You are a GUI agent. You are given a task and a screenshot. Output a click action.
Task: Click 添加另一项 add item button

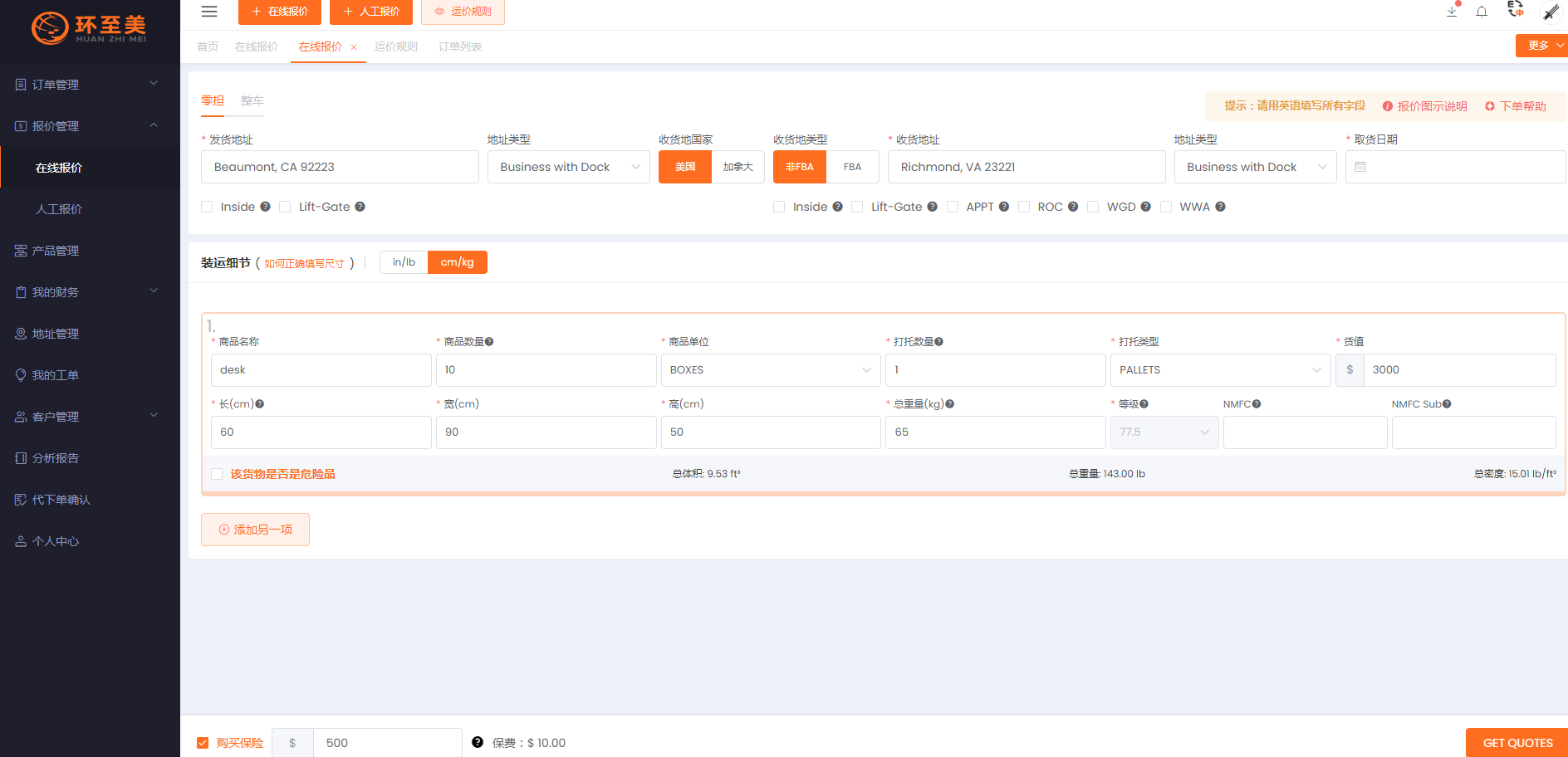pyautogui.click(x=255, y=530)
